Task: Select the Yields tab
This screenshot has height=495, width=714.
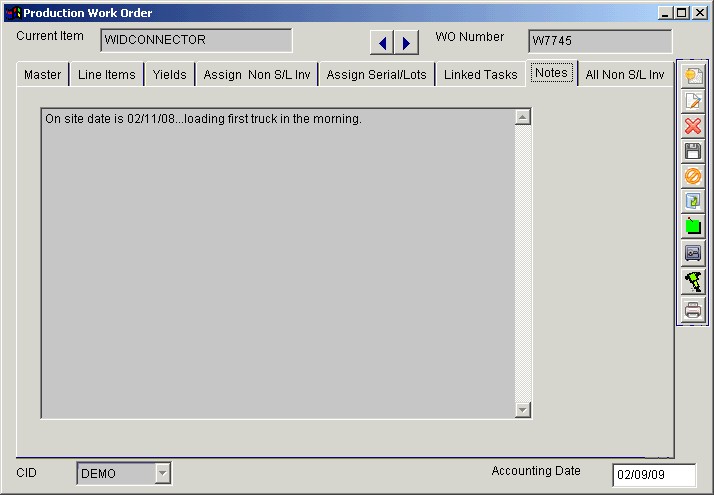Action: click(x=169, y=75)
